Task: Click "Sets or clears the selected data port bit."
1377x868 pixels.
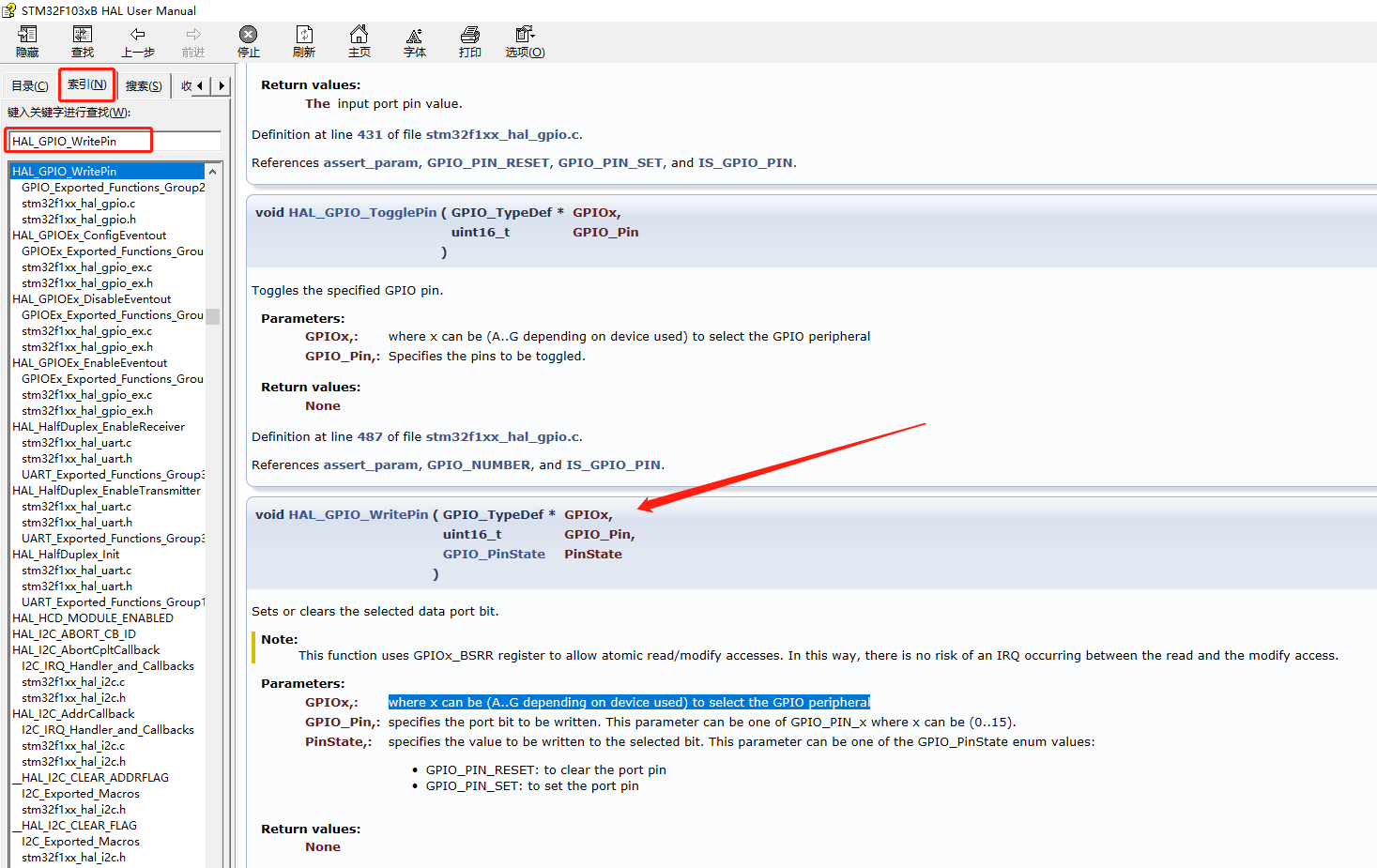Action: pos(375,611)
